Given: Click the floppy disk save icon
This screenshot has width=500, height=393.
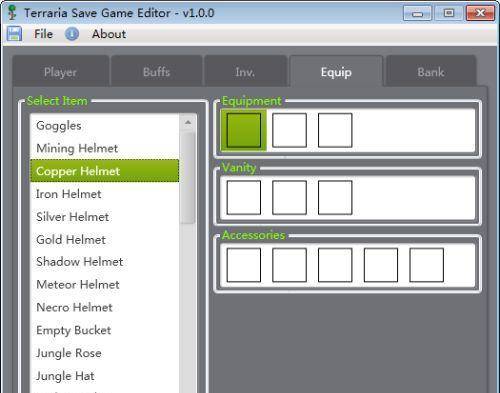Looking at the screenshot, I should (14, 34).
